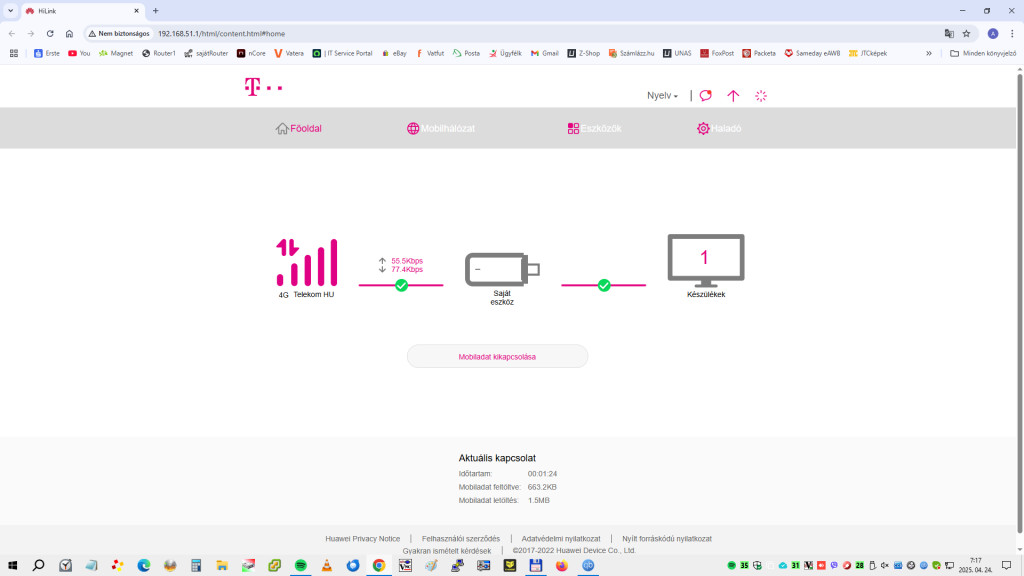This screenshot has height=576, width=1024.
Task: Open the Gmail bookmark
Action: click(x=545, y=54)
